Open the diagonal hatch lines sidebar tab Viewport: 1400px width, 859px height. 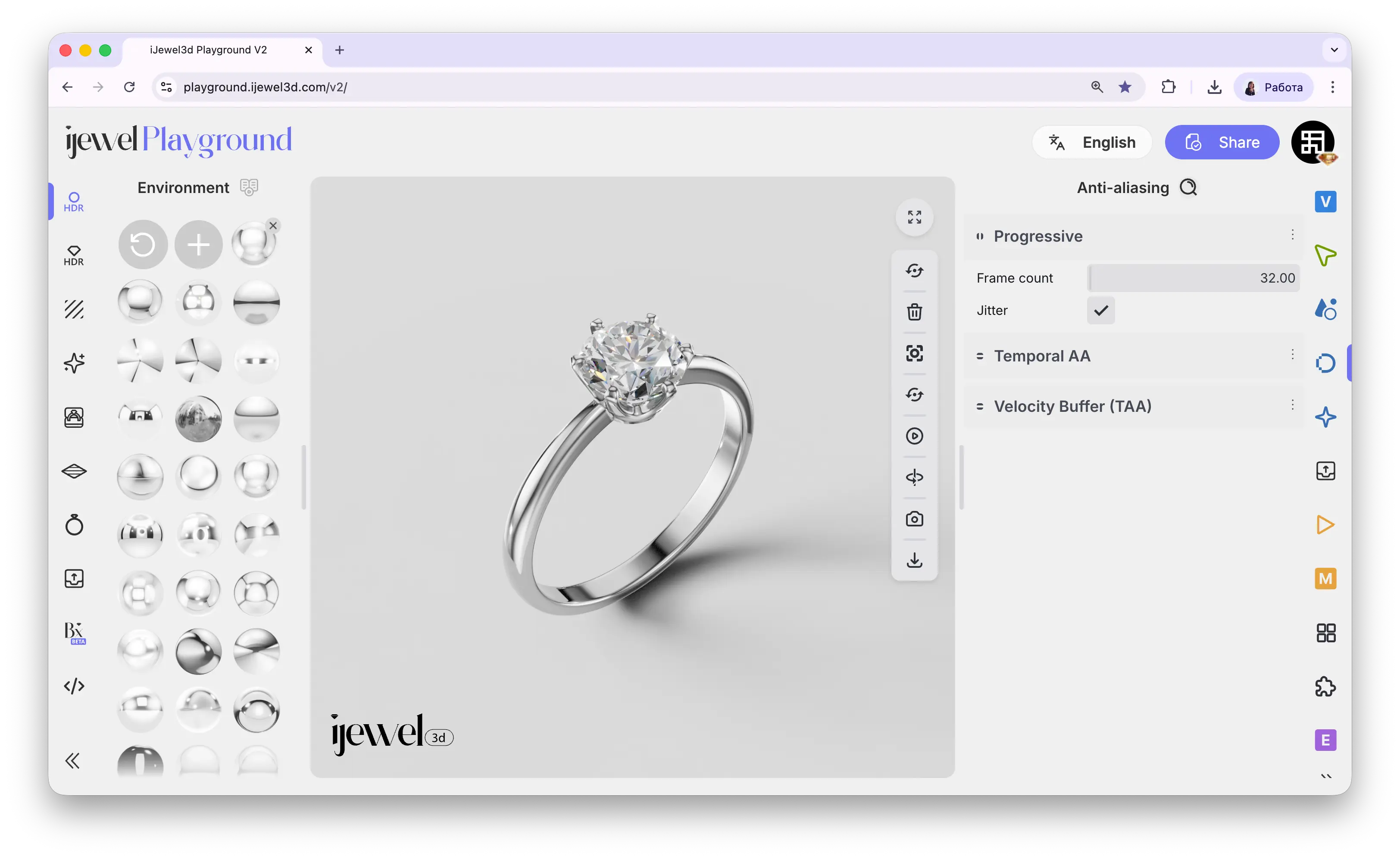[73, 309]
